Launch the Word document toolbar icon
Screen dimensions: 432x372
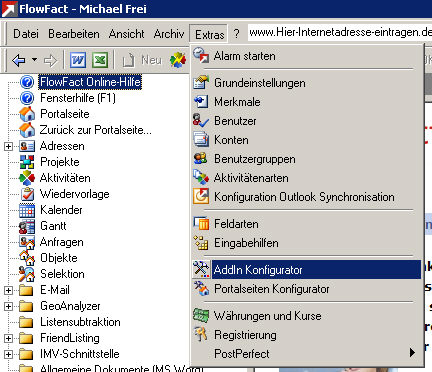click(78, 60)
